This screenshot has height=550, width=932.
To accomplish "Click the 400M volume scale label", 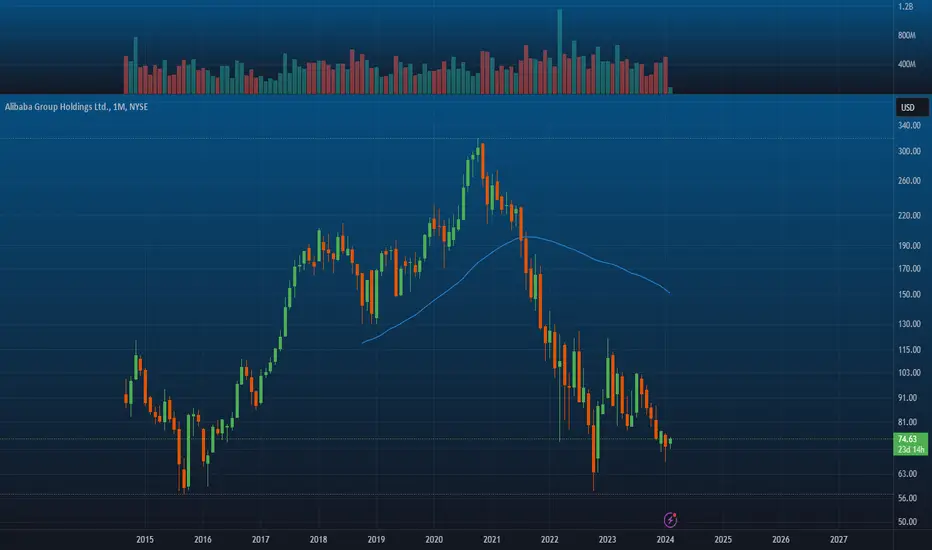I will point(906,64).
